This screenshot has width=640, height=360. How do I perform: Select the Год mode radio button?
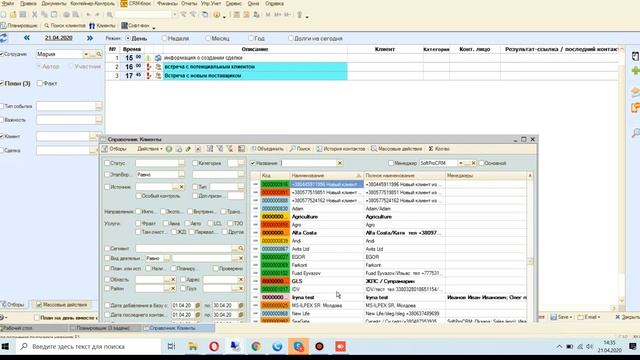[x=251, y=38]
